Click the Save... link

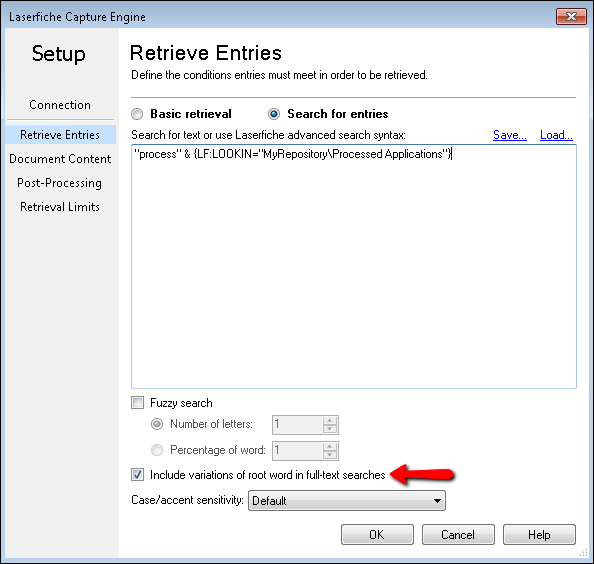(x=510, y=135)
